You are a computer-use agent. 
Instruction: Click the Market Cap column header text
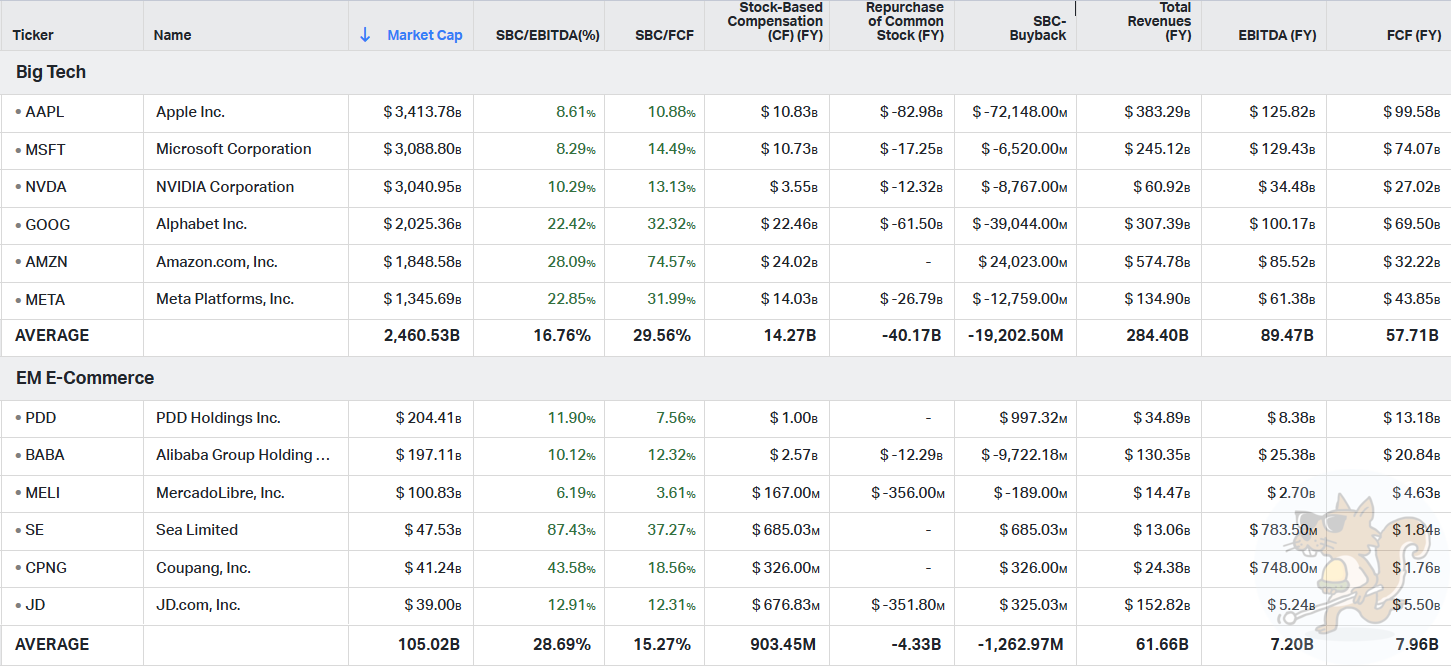(x=425, y=35)
